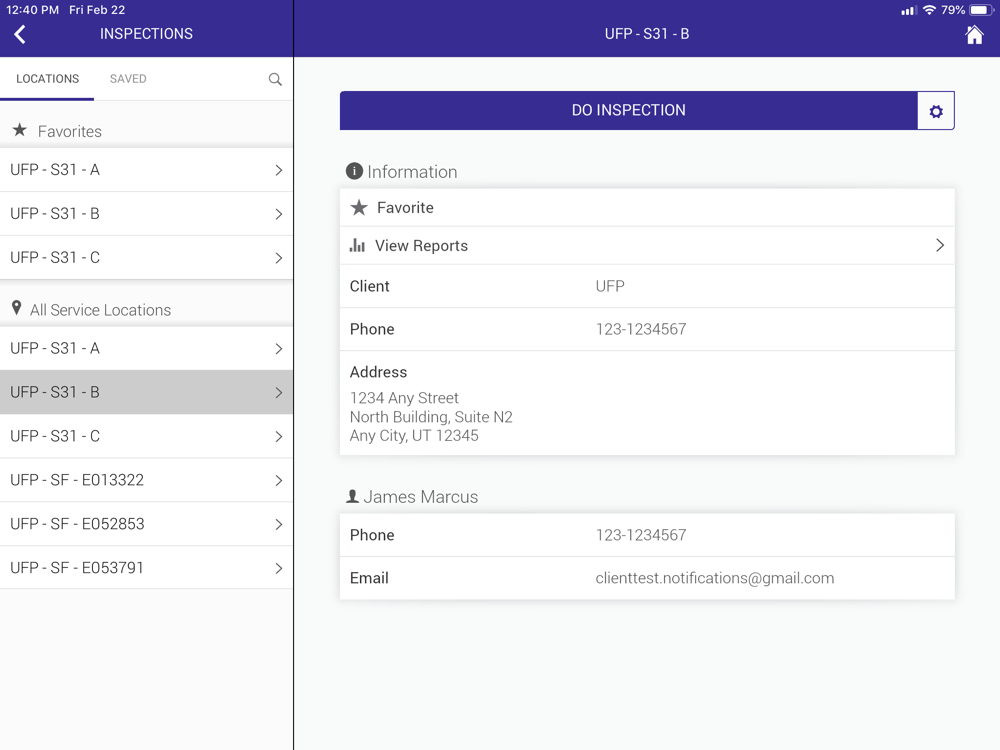The width and height of the screenshot is (1000, 750).
Task: Switch to the Saved tab
Action: pyautogui.click(x=128, y=79)
